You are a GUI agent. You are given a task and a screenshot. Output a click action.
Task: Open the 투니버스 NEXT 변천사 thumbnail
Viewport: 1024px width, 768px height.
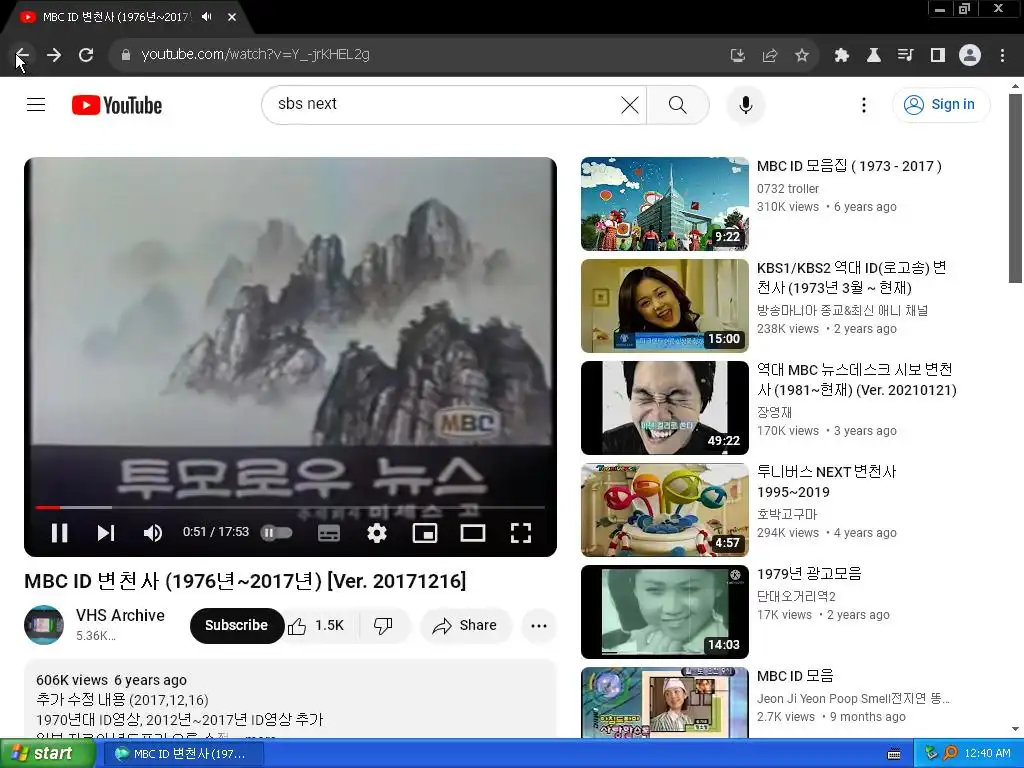pyautogui.click(x=665, y=509)
